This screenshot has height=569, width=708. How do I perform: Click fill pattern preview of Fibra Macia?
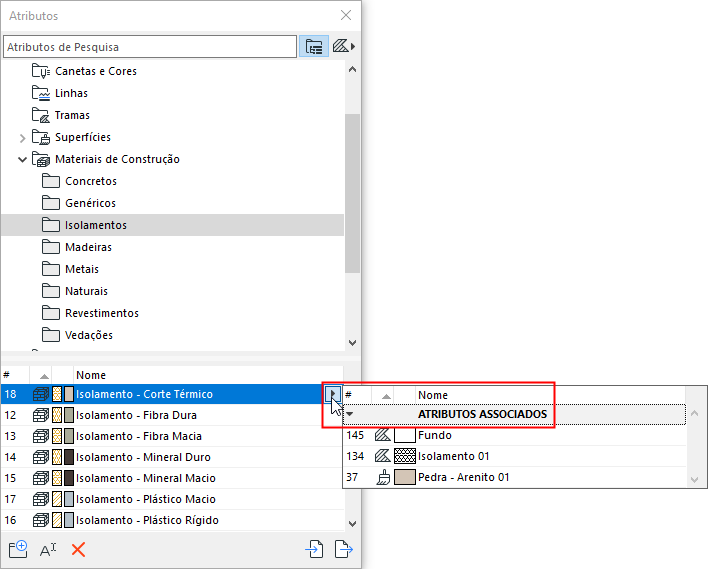tap(57, 436)
